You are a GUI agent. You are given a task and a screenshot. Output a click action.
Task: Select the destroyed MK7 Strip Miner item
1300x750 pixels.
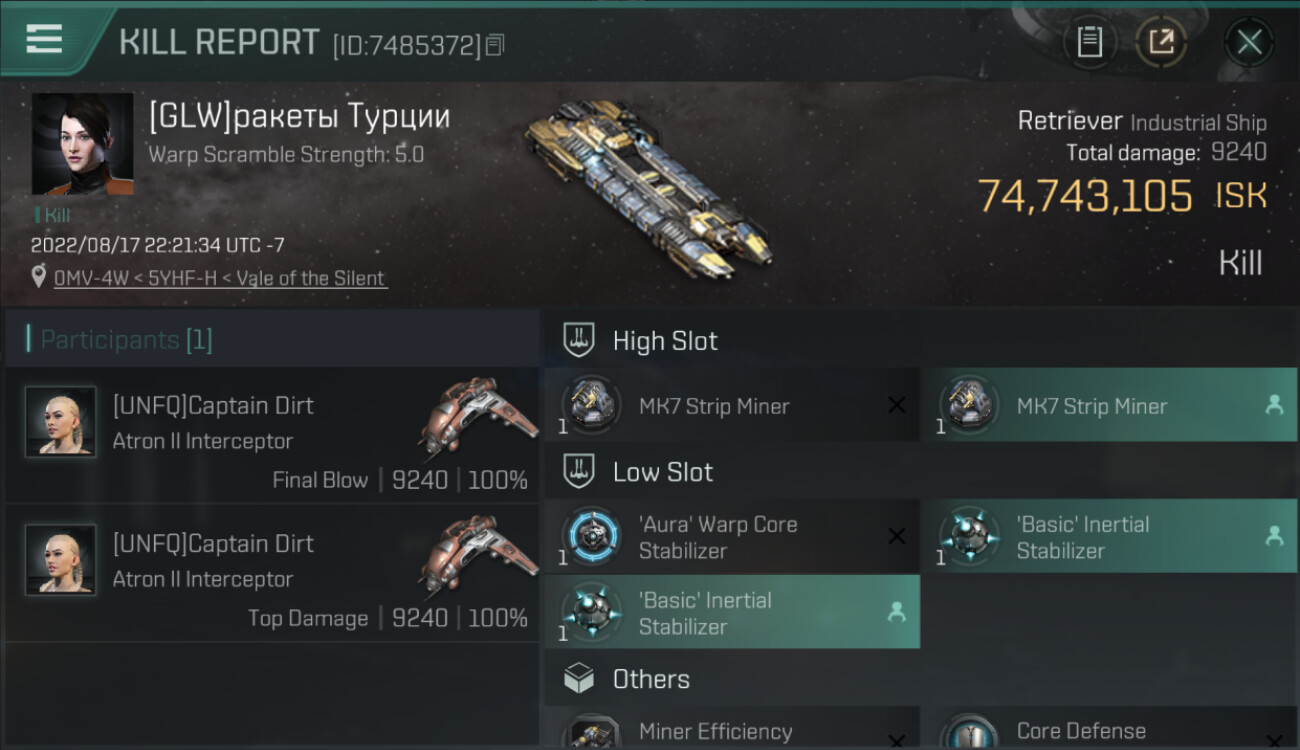coord(730,406)
